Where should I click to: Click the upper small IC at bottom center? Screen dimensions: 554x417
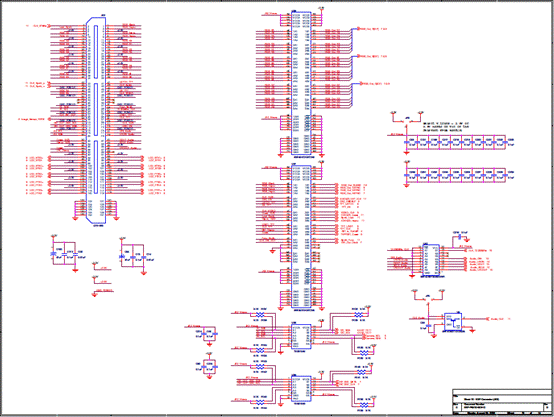point(301,336)
